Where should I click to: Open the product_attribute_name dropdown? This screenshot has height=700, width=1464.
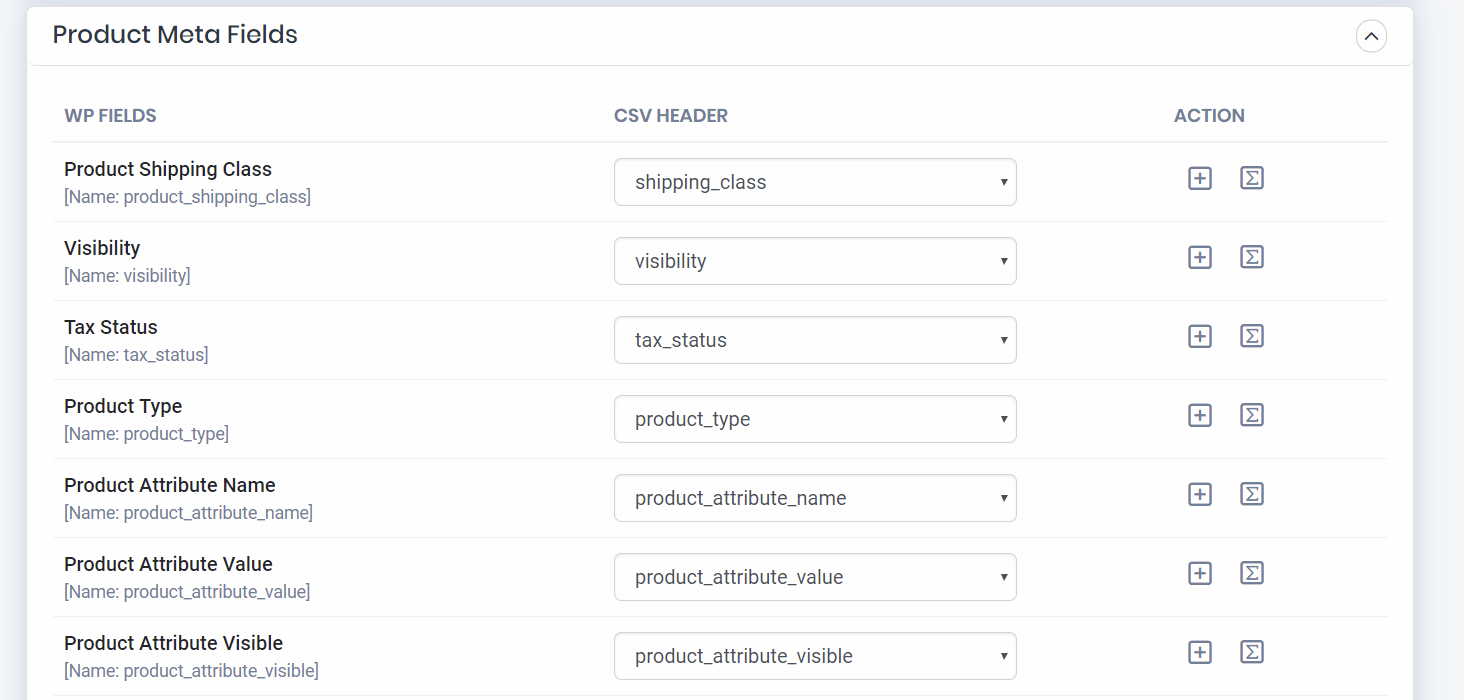point(815,498)
